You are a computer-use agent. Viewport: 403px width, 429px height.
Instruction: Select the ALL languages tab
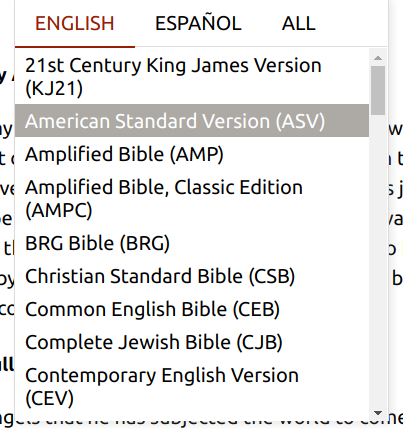[299, 23]
